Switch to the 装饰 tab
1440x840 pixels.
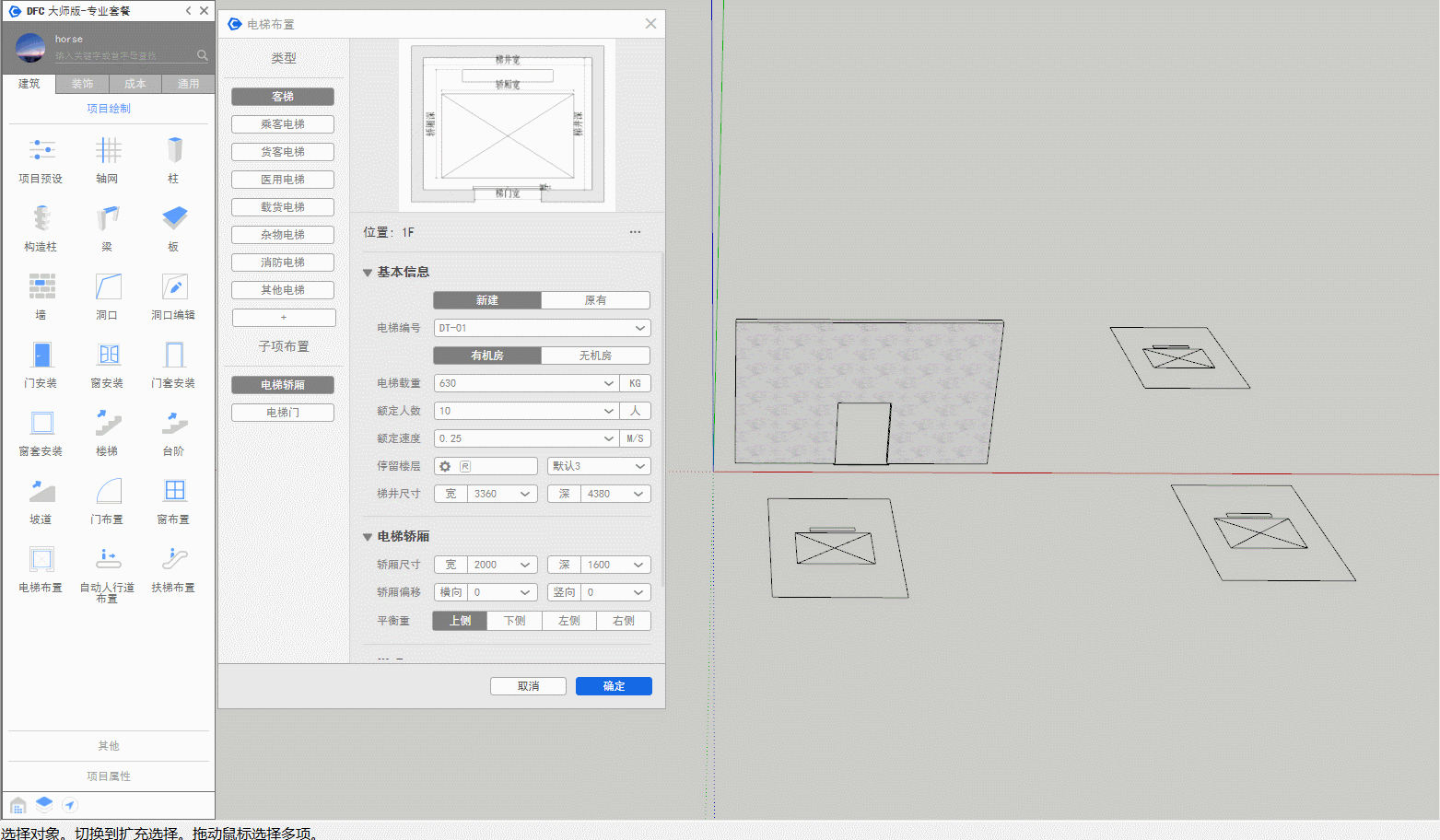tap(82, 84)
